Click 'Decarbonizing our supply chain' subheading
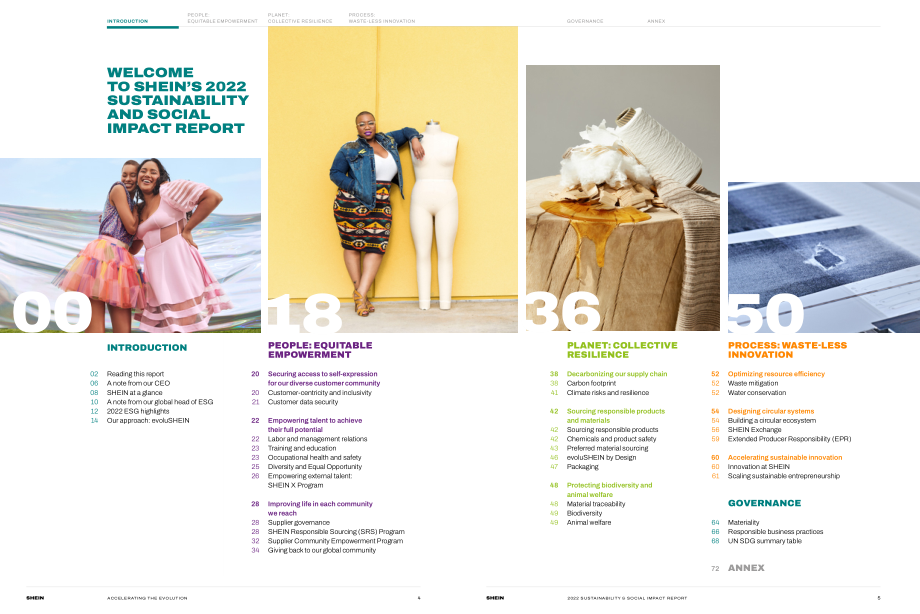The image size is (920, 614). point(617,374)
